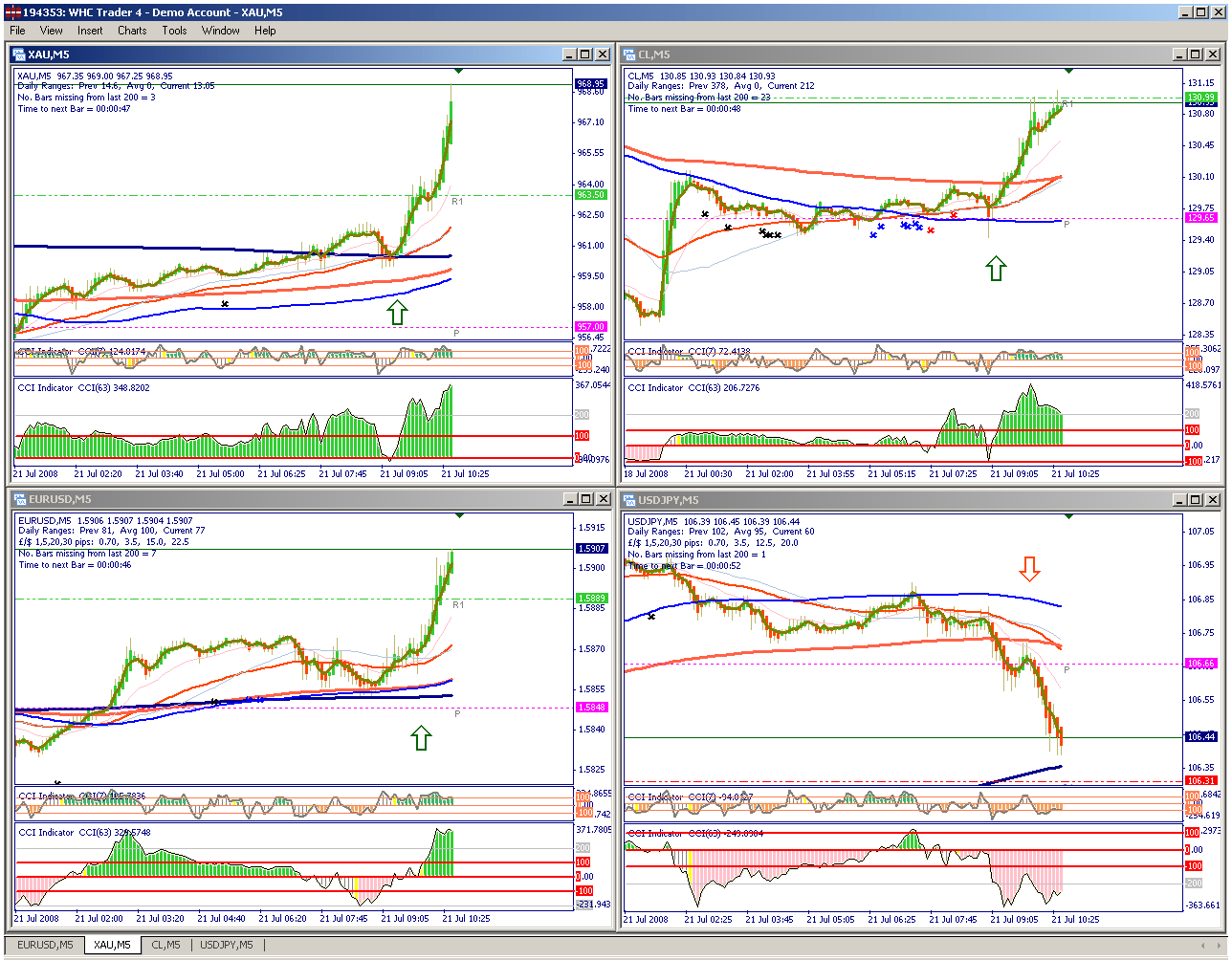Screen dimensions: 1232x960
Task: Click the 106.66 pivot price label
Action: pyautogui.click(x=1200, y=664)
